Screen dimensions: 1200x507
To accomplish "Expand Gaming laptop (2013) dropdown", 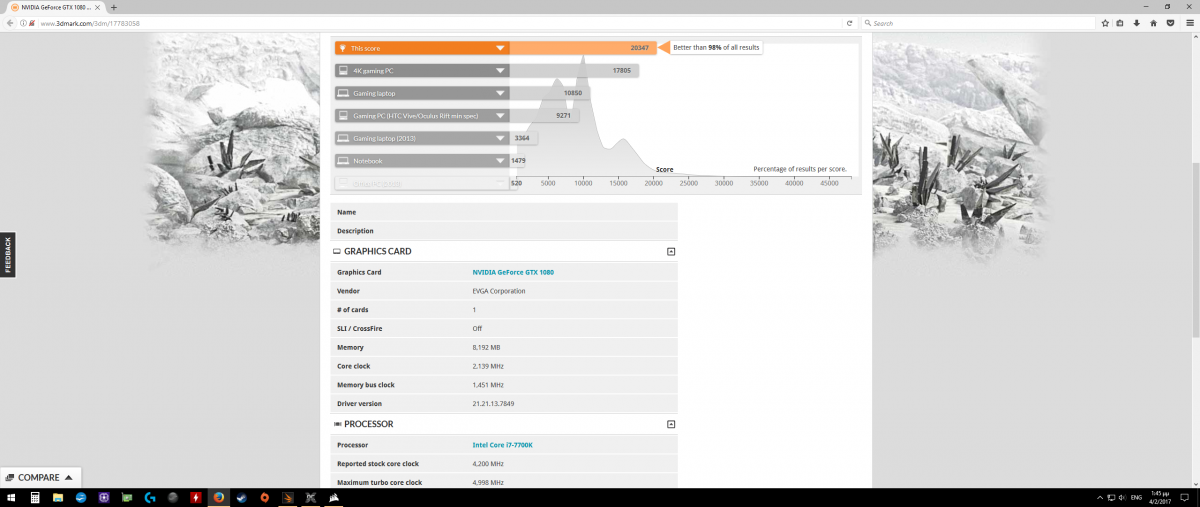I will tap(500, 138).
